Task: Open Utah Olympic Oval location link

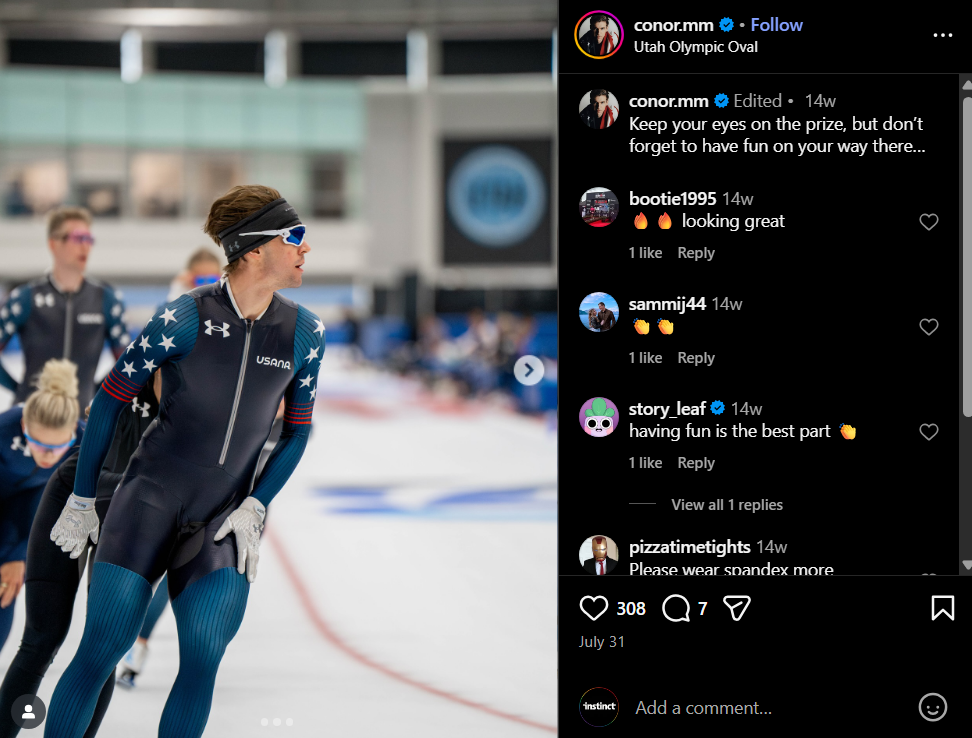Action: pyautogui.click(x=696, y=47)
